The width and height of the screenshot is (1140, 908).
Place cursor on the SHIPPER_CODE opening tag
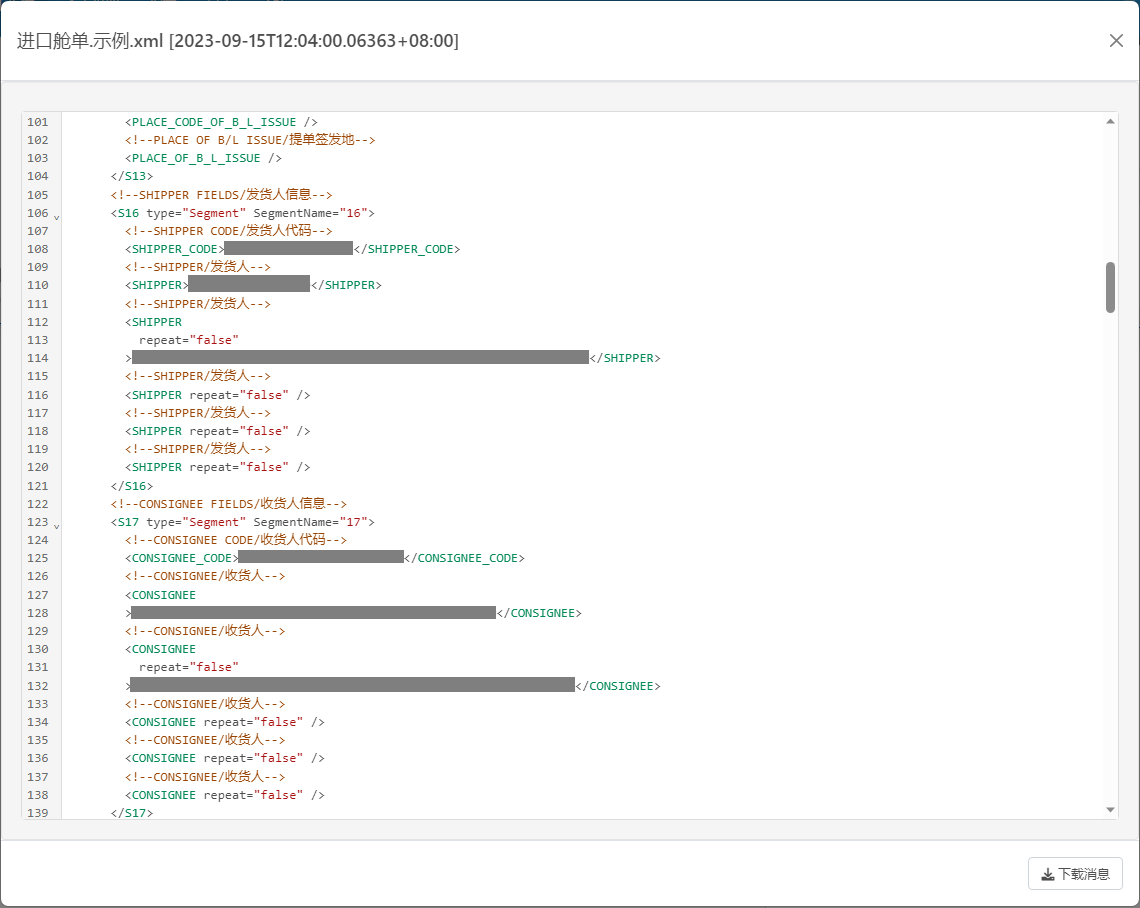[174, 249]
